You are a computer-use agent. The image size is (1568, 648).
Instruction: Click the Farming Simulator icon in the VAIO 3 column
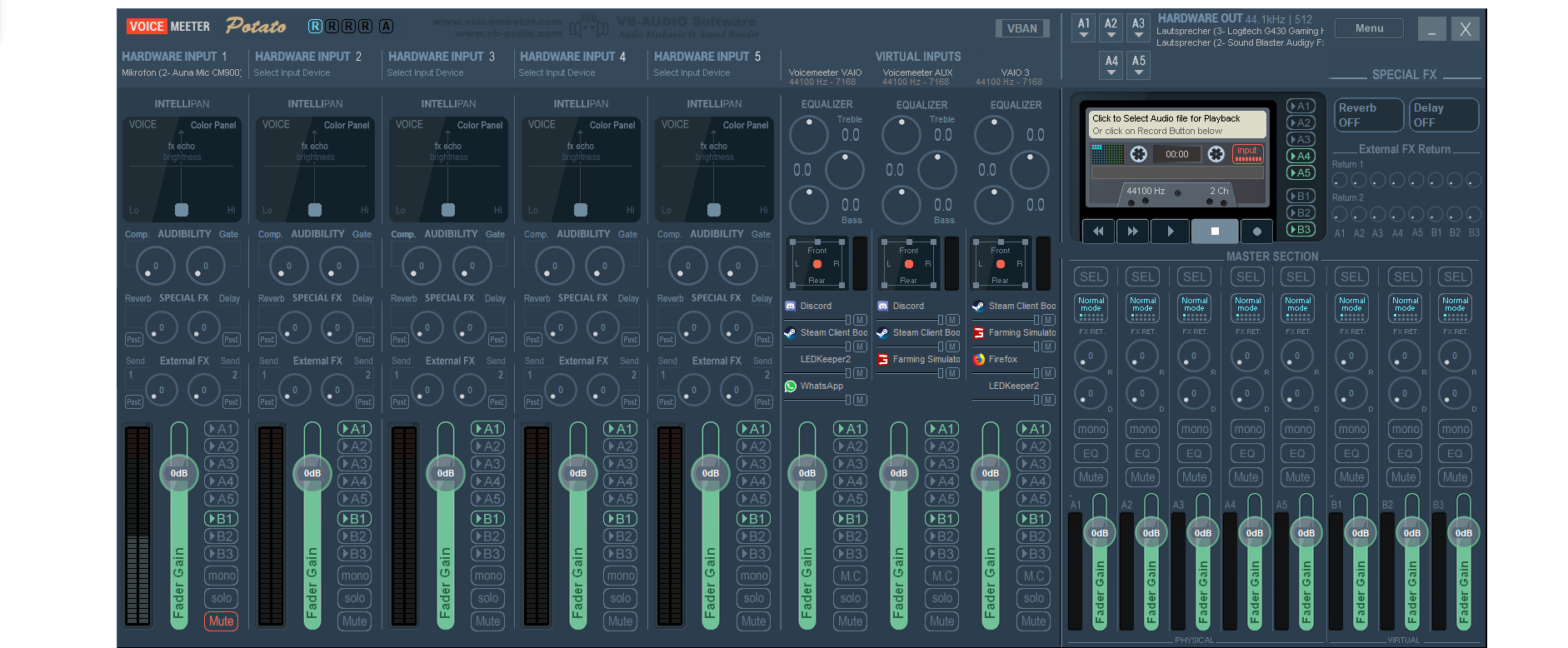point(979,332)
